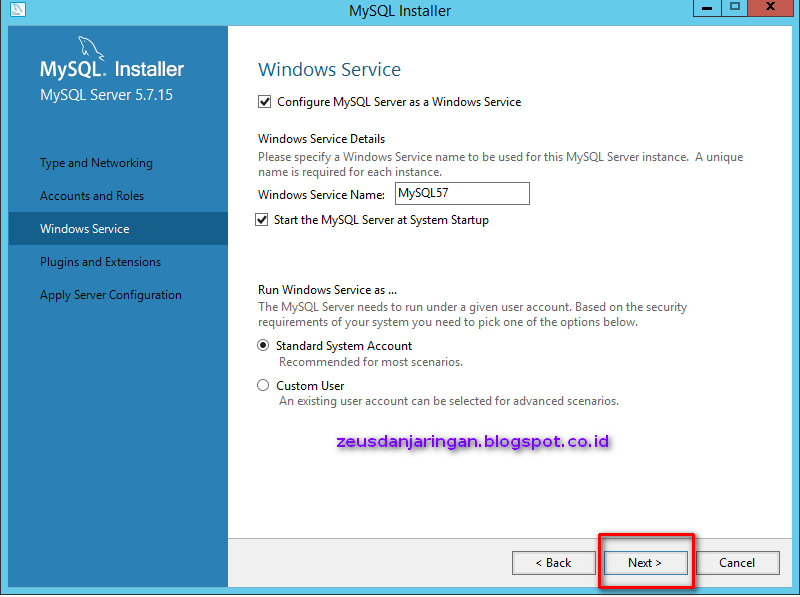800x597 pixels.
Task: Click the Next button
Action: point(645,563)
